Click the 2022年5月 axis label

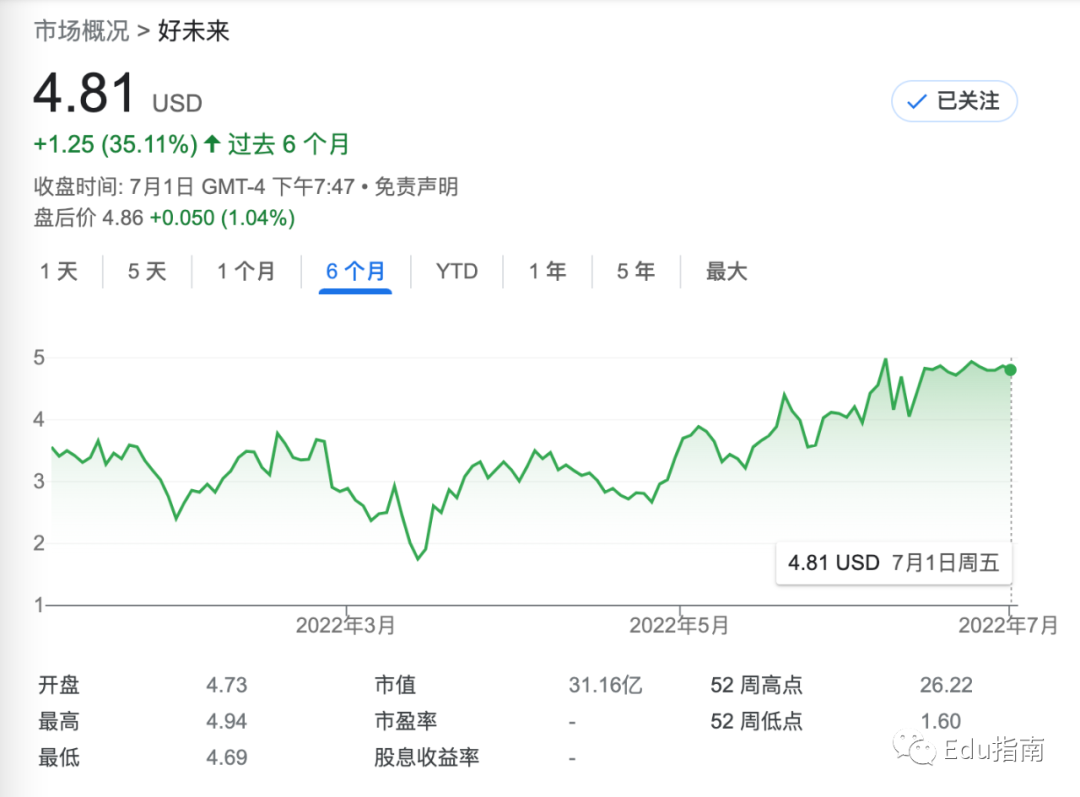click(679, 625)
